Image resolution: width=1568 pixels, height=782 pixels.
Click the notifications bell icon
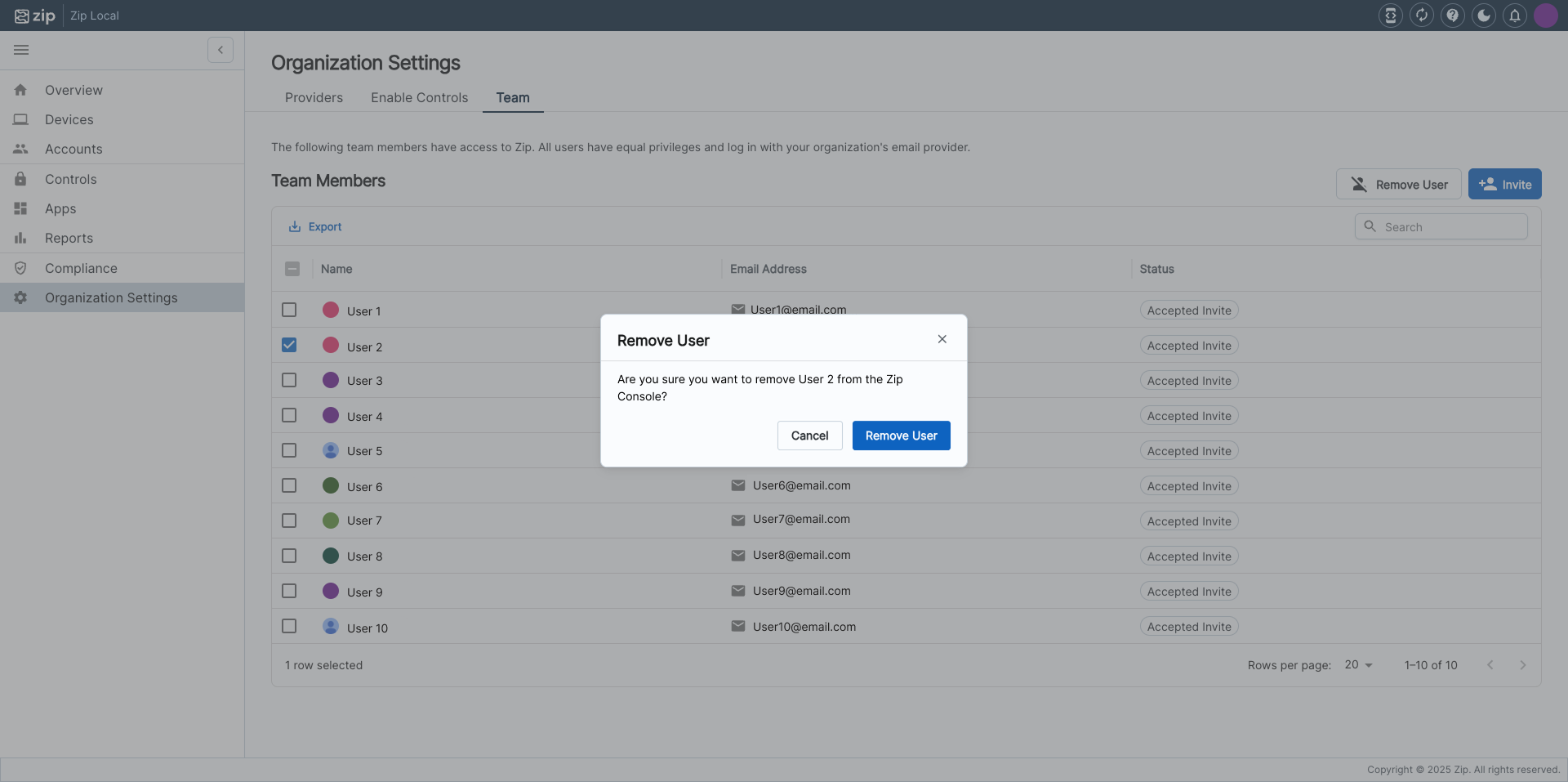[1514, 16]
